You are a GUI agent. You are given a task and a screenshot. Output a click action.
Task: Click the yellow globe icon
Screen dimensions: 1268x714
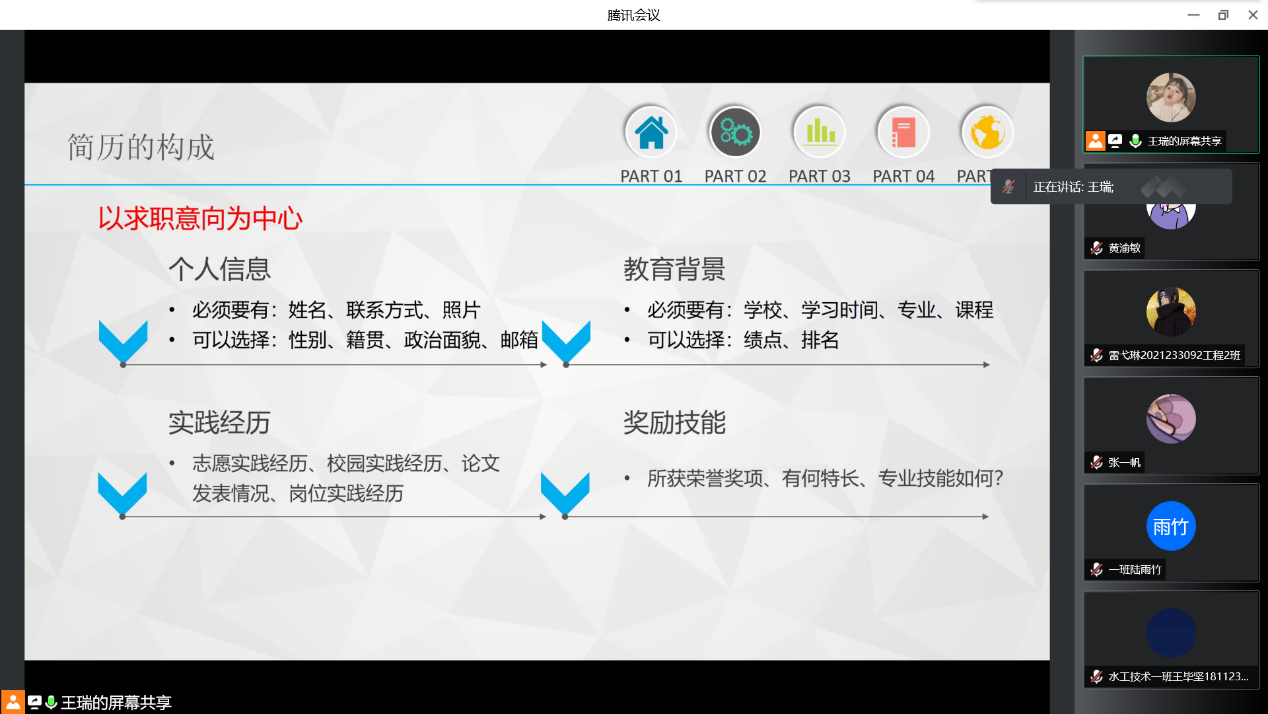[x=986, y=132]
